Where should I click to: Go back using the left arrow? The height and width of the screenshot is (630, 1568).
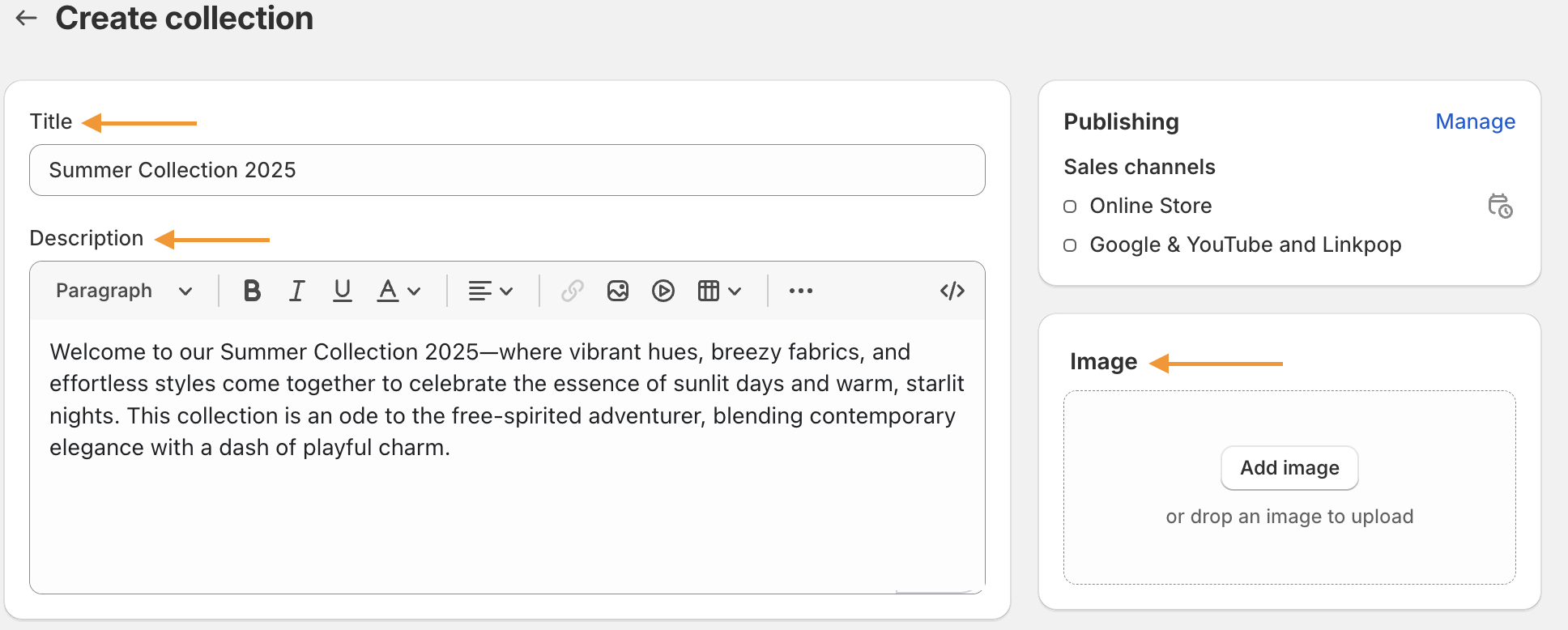pos(27,18)
